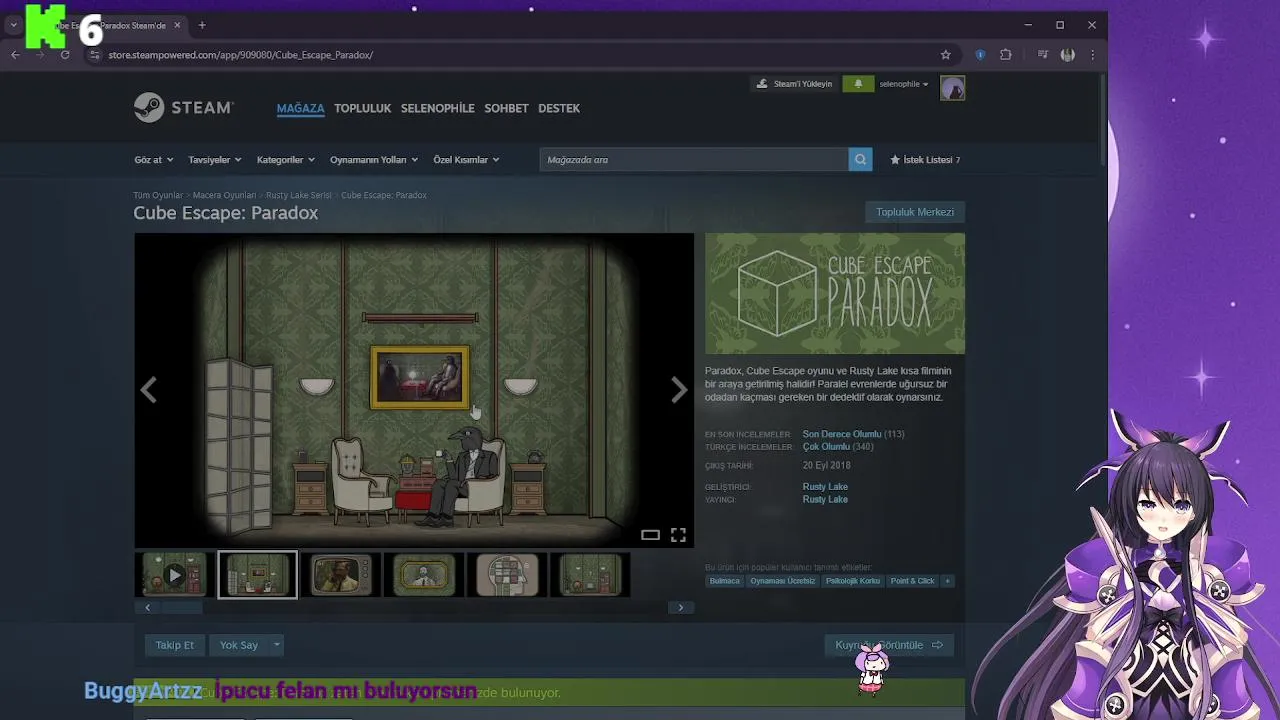Open the Tüm Oyunlar breadcrumb link

pyautogui.click(x=158, y=195)
